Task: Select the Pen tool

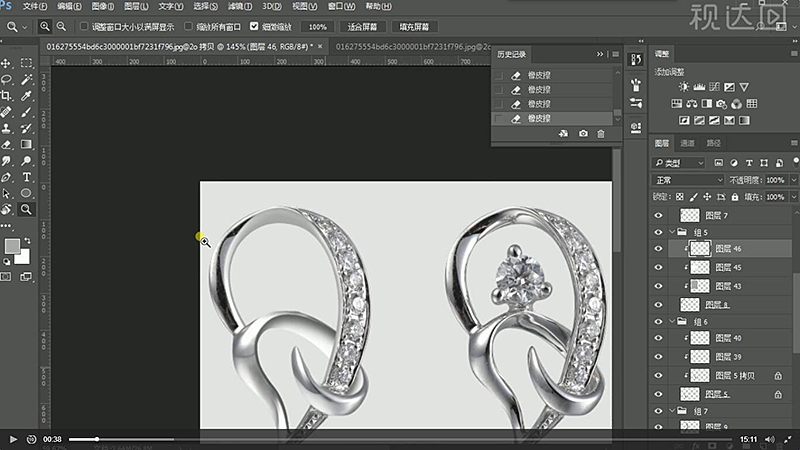Action: coord(6,178)
